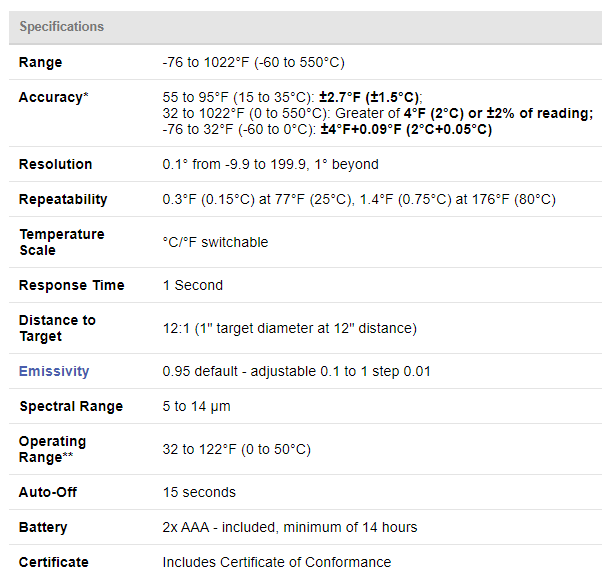
Task: Select the Repeatability row label
Action: 63,199
